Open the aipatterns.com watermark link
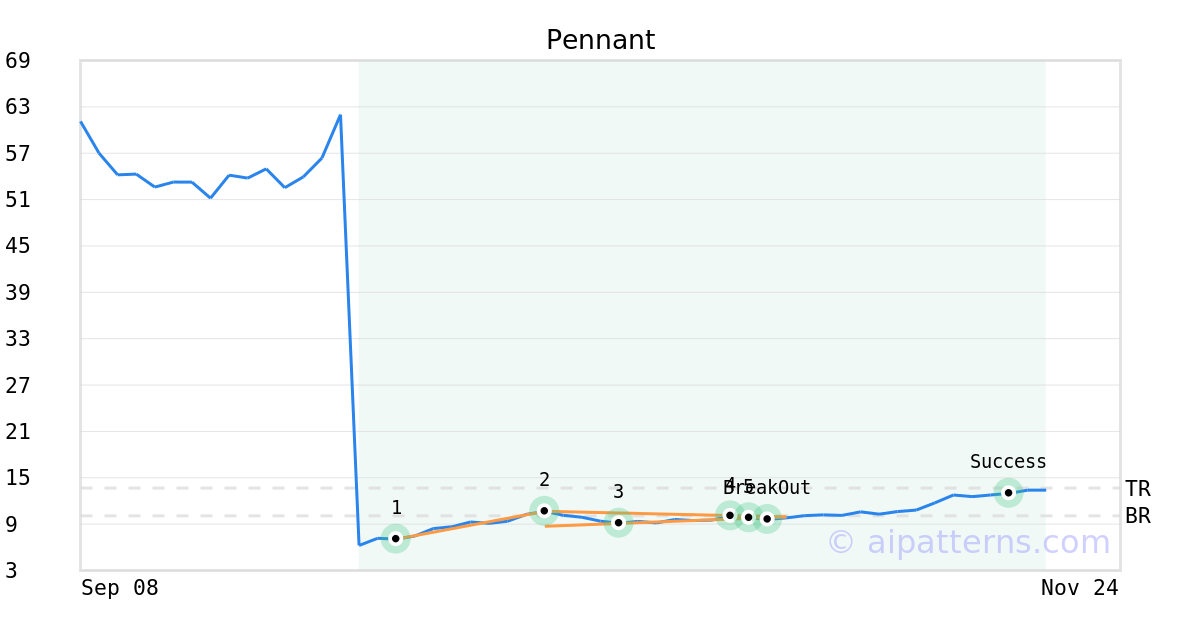Screen dimensions: 1200x630 pos(968,542)
